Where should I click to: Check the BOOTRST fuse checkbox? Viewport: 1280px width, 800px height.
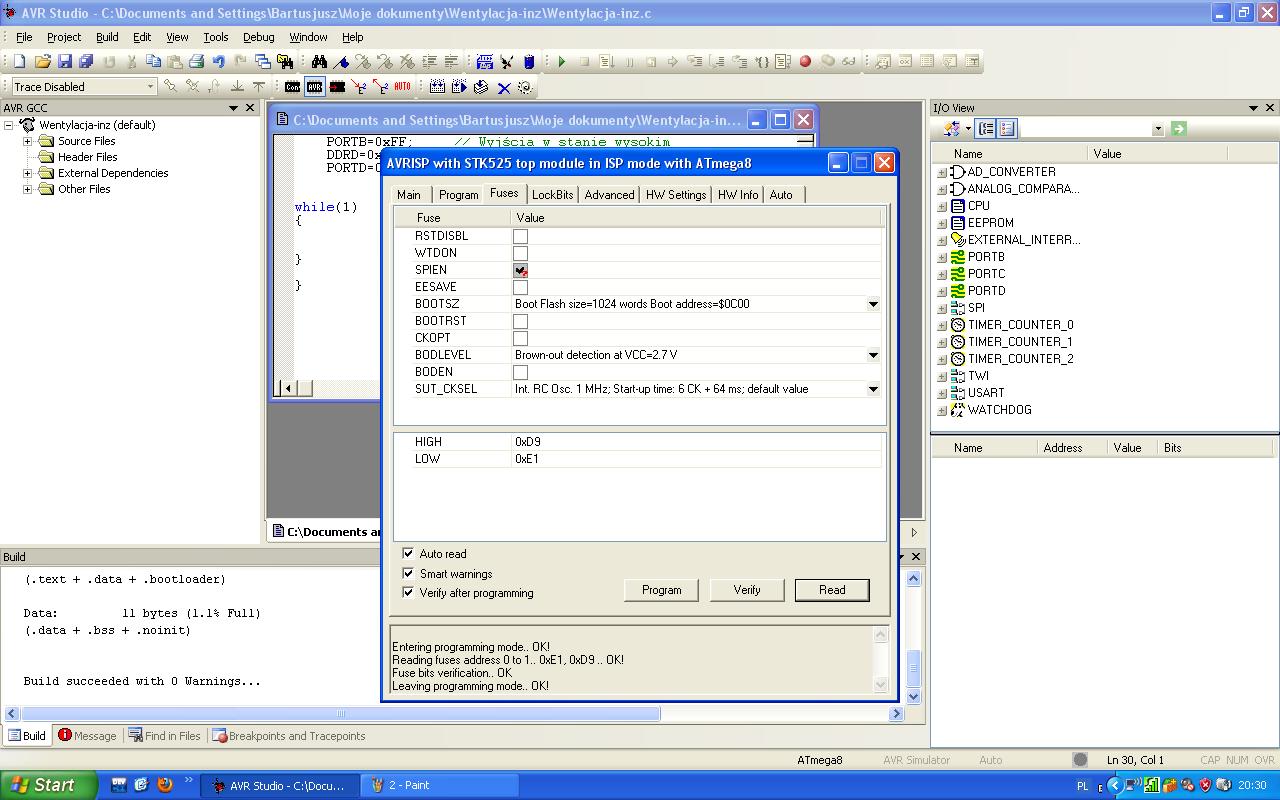[520, 321]
